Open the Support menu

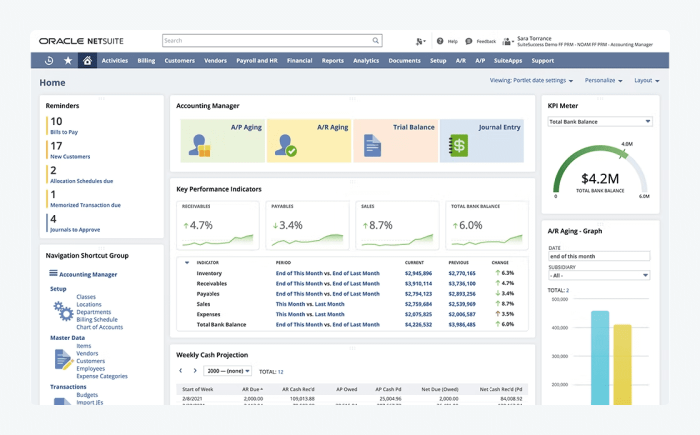click(x=543, y=60)
